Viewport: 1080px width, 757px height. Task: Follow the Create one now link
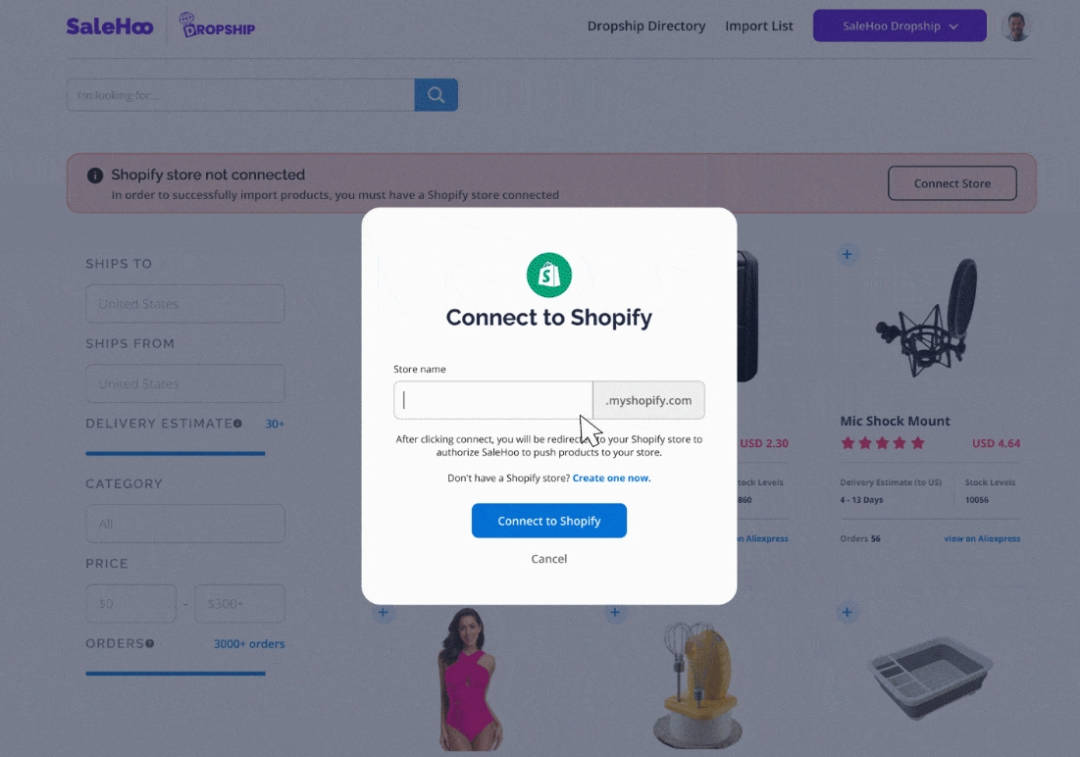pyautogui.click(x=611, y=478)
